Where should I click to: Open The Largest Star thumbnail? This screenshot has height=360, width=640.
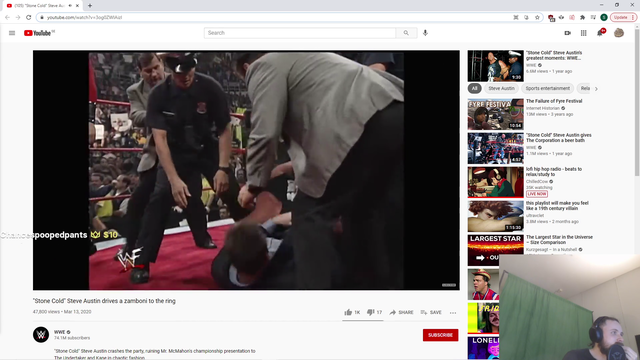[496, 250]
